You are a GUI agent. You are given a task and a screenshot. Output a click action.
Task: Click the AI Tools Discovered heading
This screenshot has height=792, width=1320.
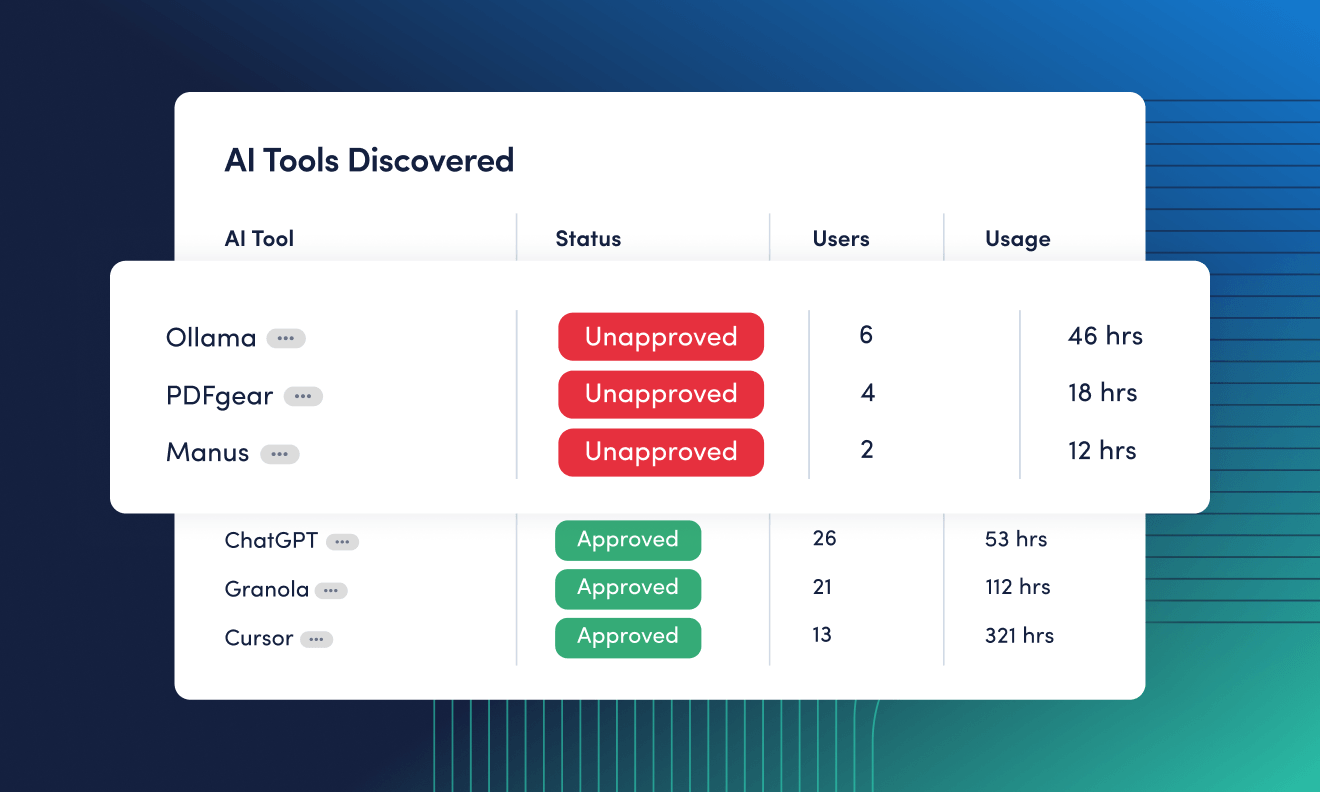(x=369, y=160)
